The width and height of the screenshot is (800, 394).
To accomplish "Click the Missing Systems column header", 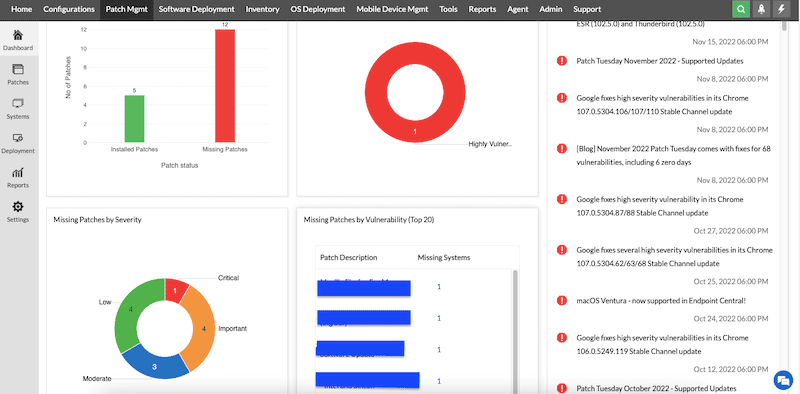I will [x=444, y=257].
